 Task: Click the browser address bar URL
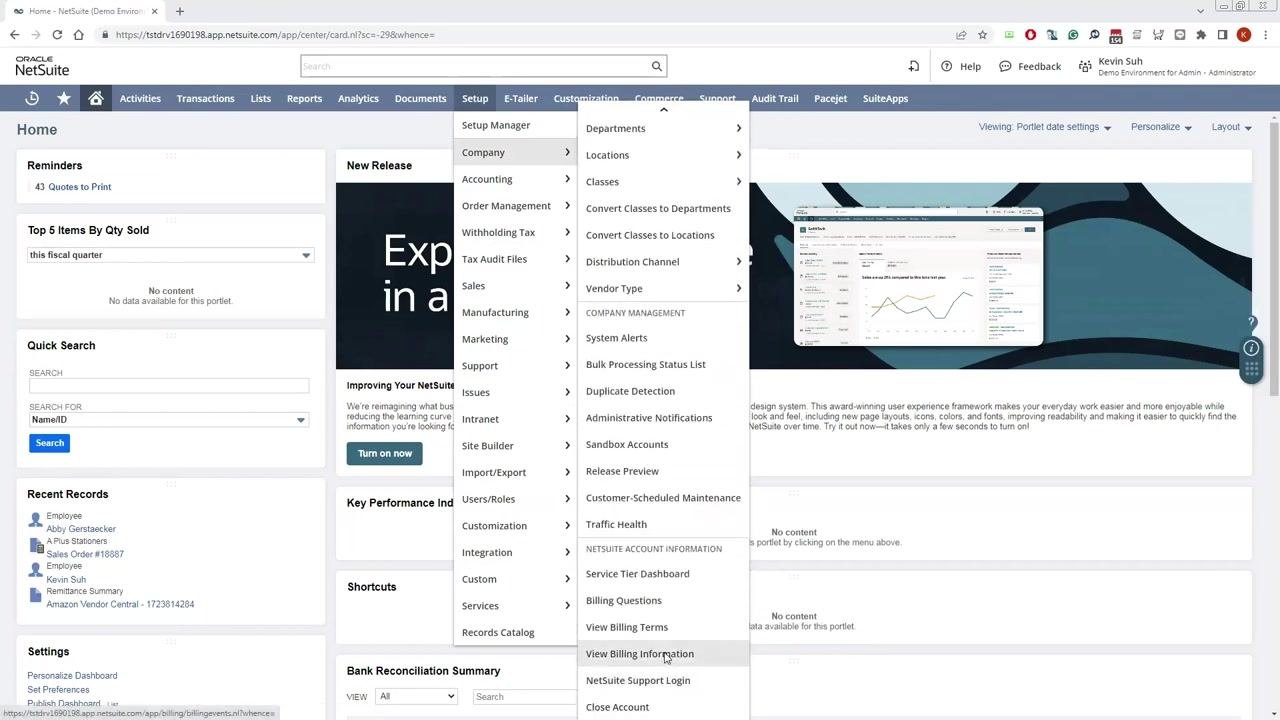click(x=275, y=35)
